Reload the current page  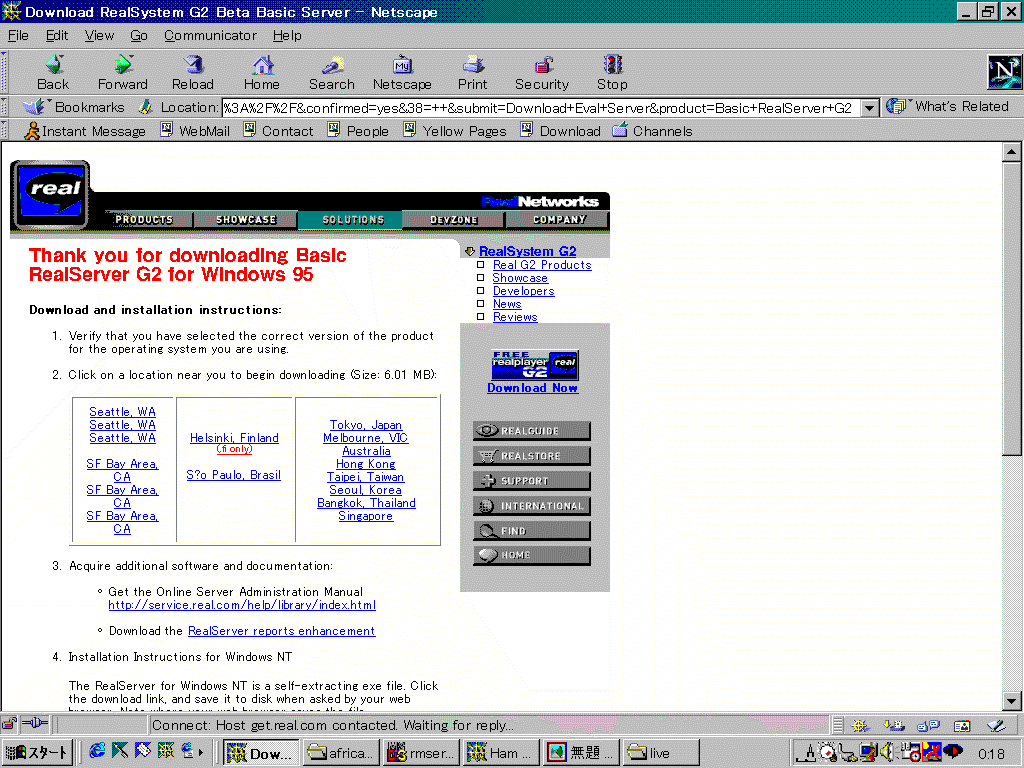click(193, 72)
